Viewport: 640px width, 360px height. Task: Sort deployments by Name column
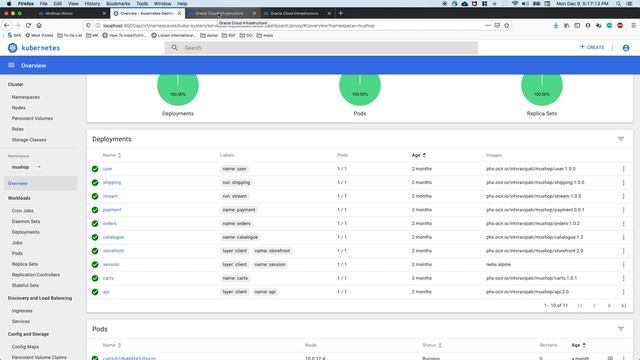[111, 155]
